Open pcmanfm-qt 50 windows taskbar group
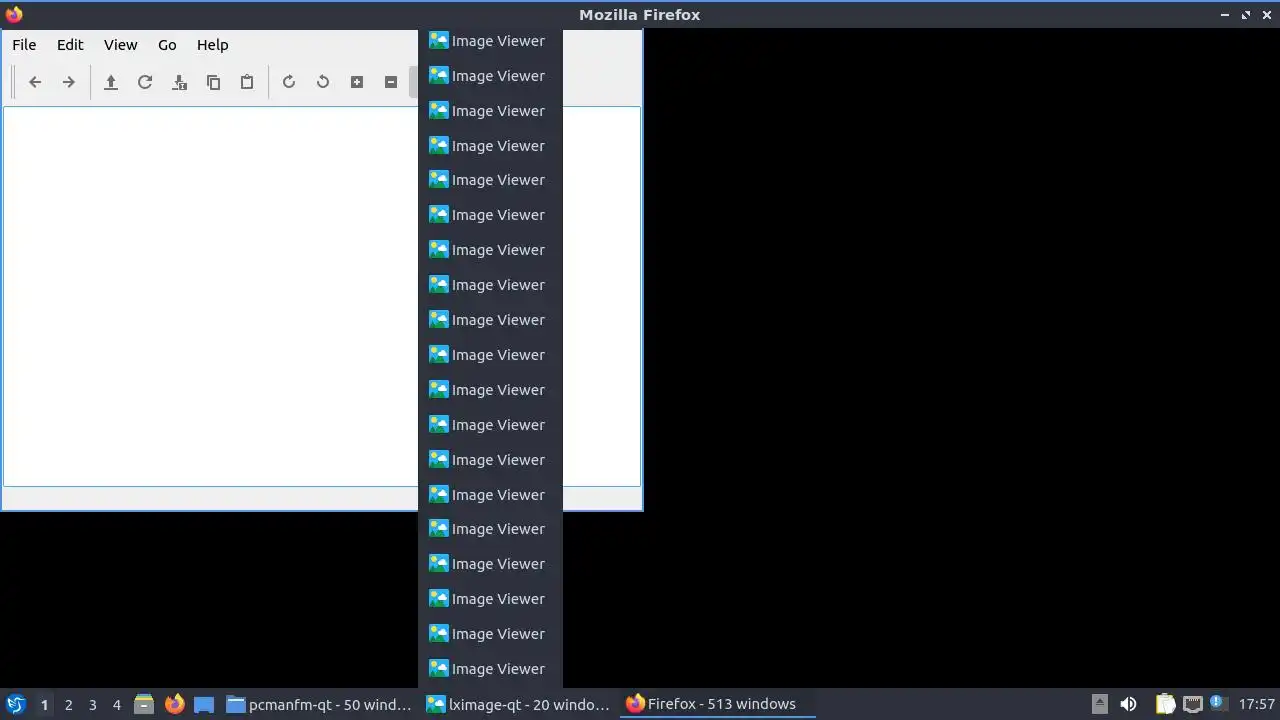This screenshot has width=1280, height=720. click(x=319, y=704)
